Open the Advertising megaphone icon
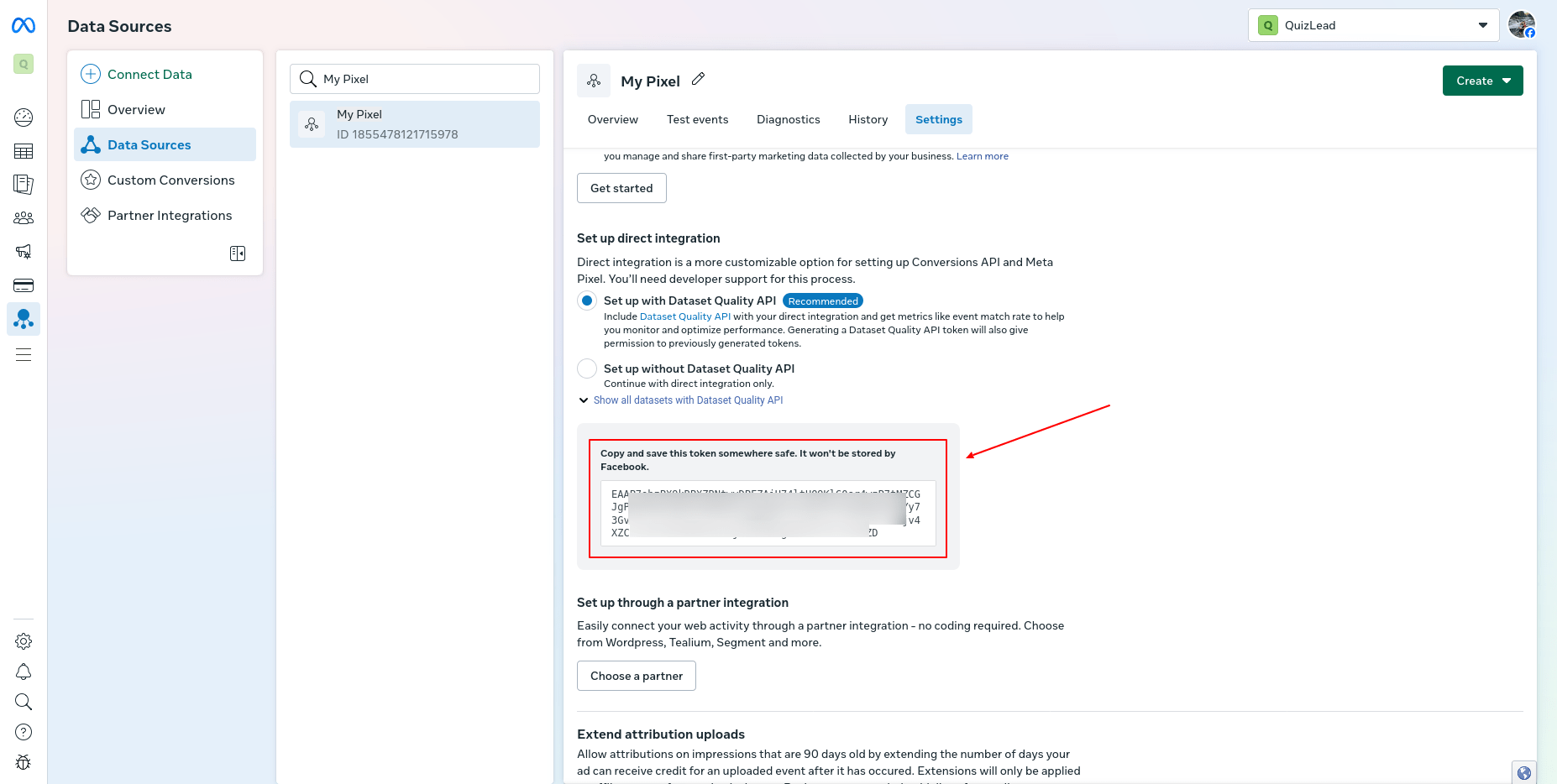 (x=24, y=251)
